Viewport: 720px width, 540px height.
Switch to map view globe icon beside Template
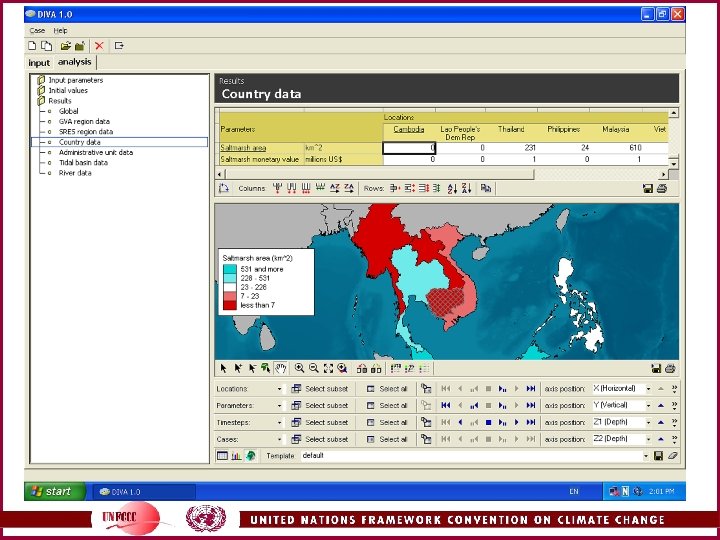[x=251, y=456]
